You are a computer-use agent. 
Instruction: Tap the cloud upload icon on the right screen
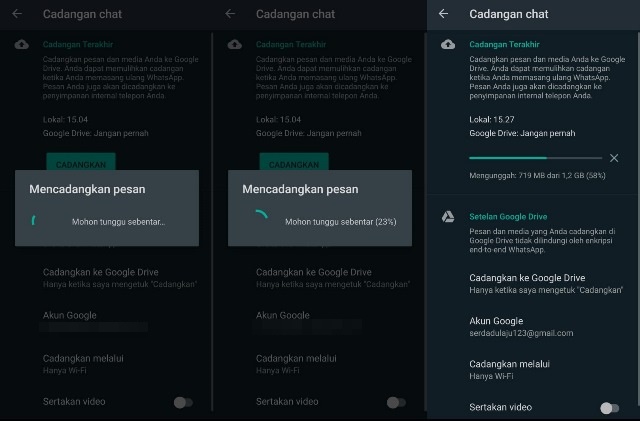448,45
